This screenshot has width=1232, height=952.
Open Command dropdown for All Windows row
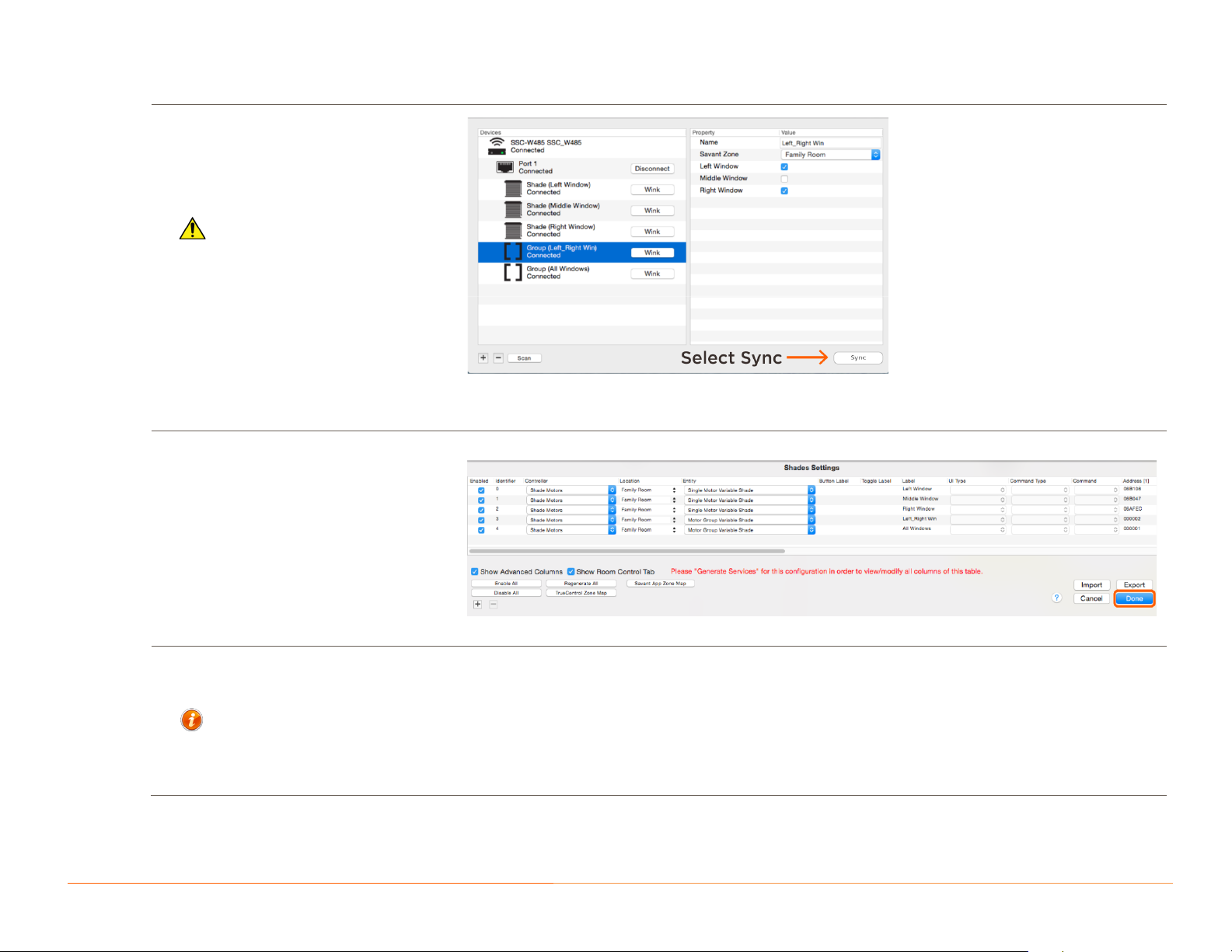click(x=1096, y=529)
